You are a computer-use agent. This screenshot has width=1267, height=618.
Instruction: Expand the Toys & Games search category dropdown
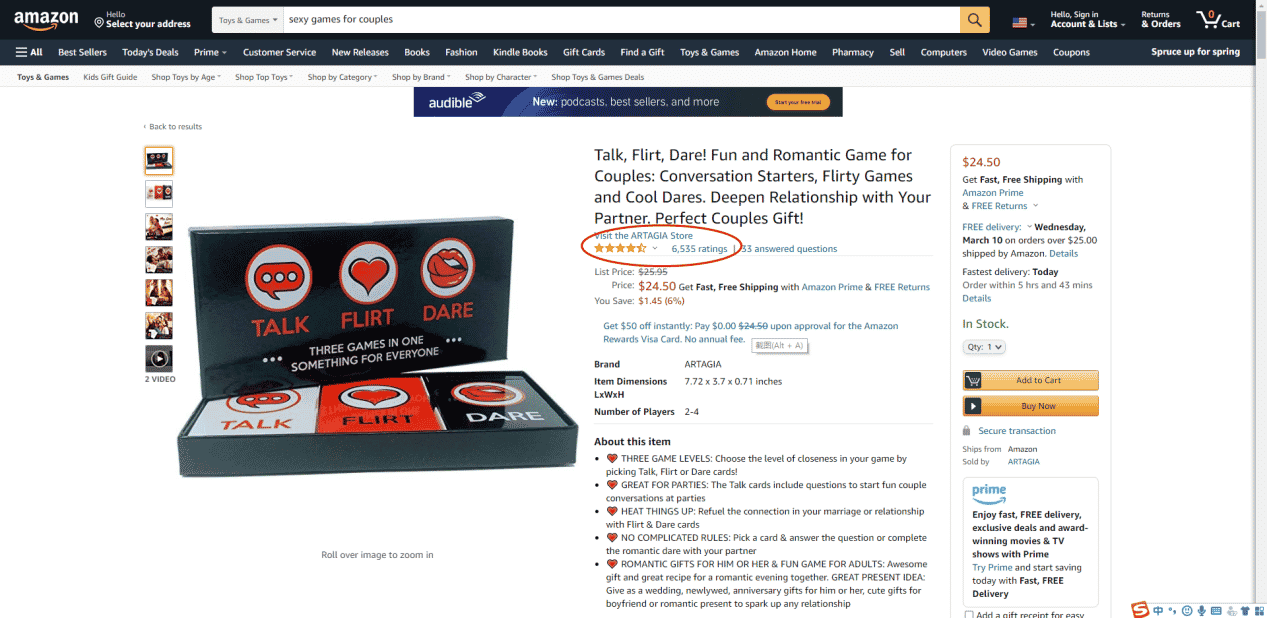[248, 20]
